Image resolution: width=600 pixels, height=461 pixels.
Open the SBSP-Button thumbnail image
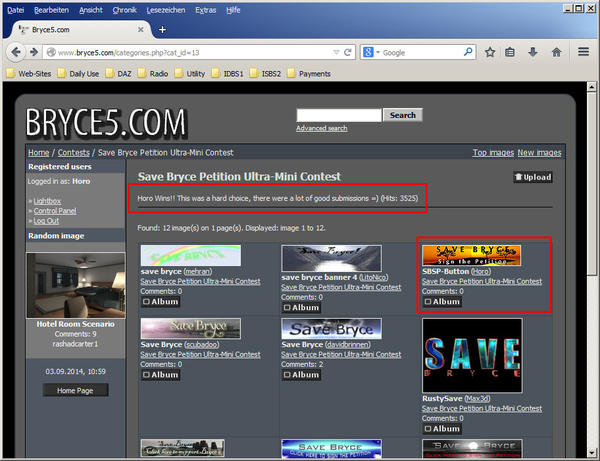tap(471, 255)
